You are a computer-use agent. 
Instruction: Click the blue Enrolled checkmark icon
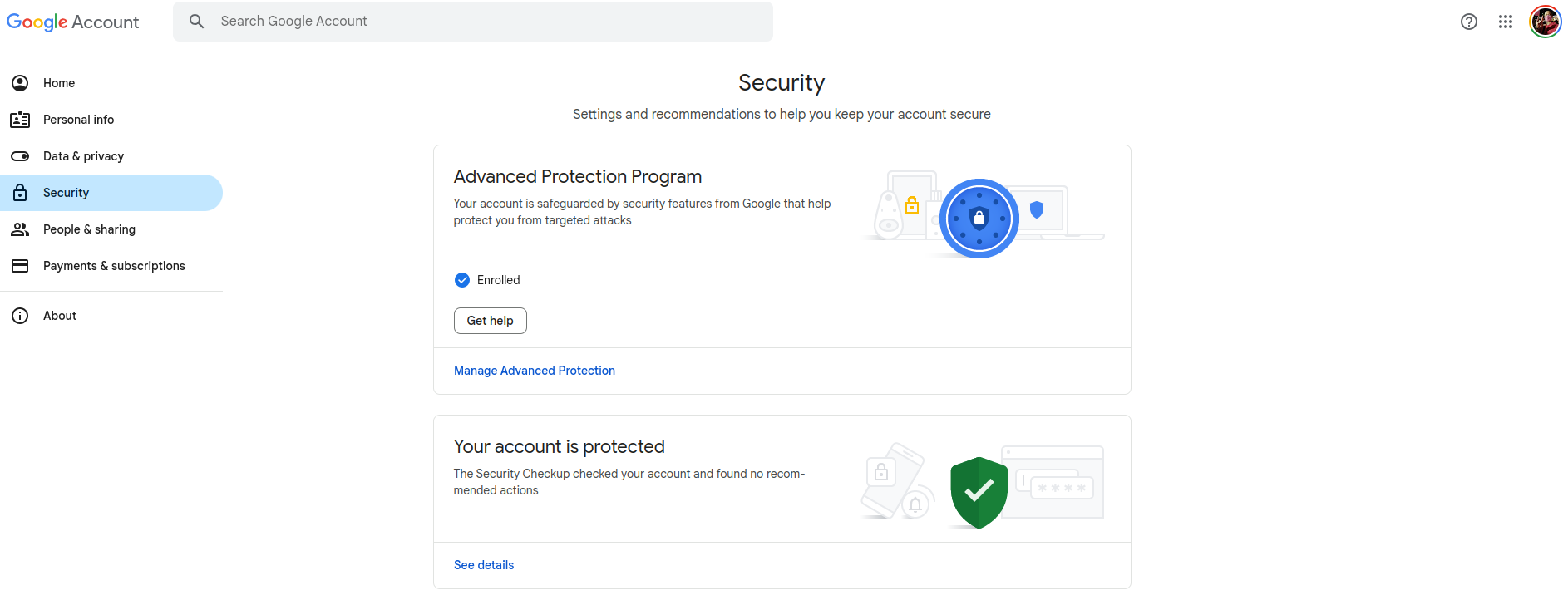point(462,280)
